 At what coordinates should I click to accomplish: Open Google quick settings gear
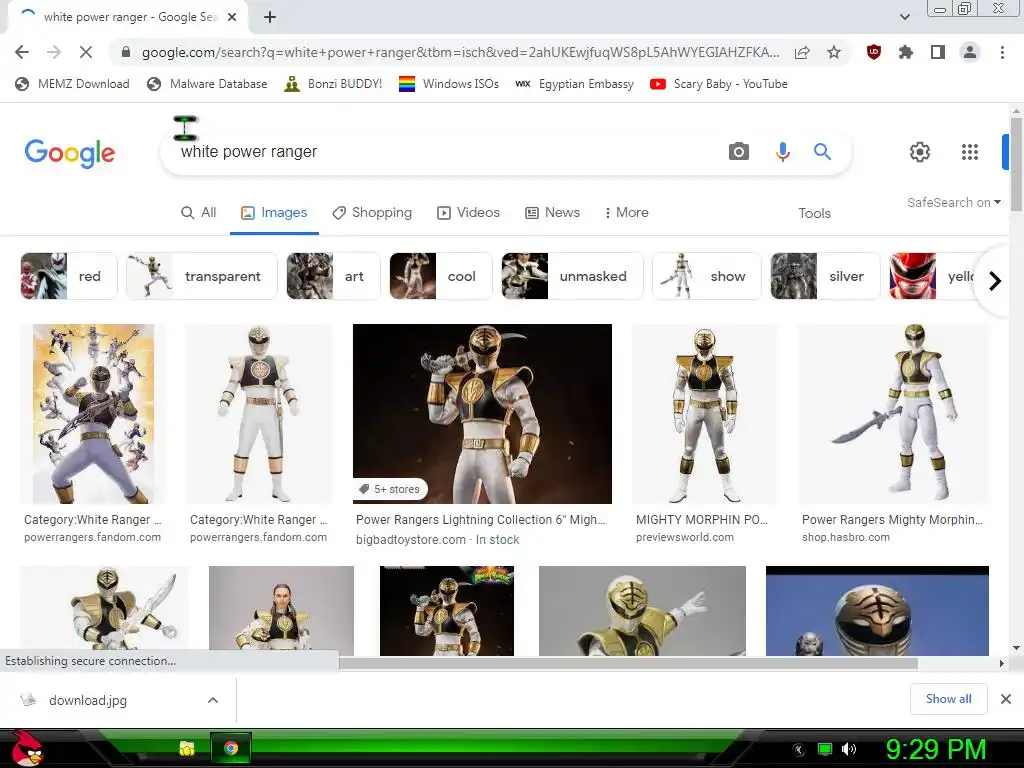click(x=920, y=152)
